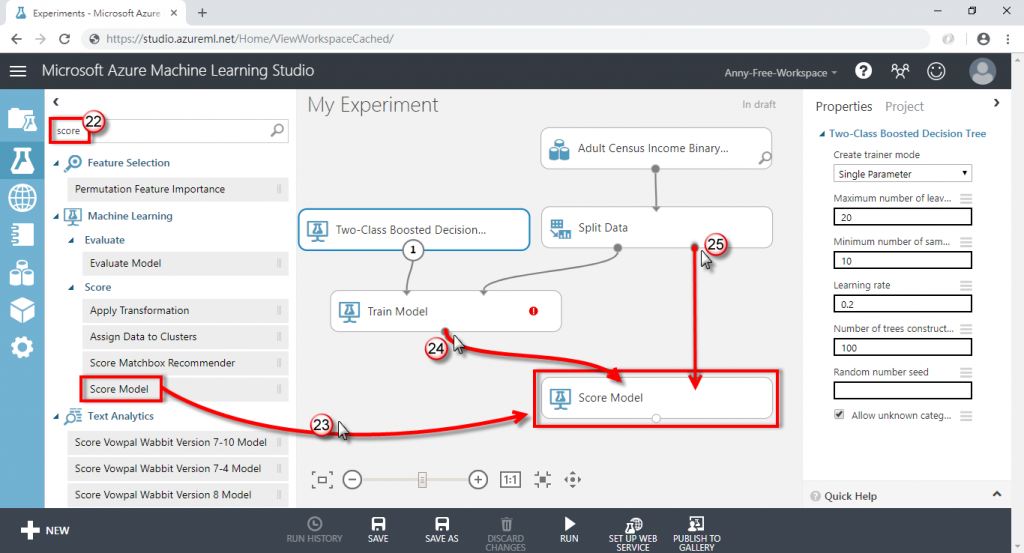Click the Maximum number of leaves field
The height and width of the screenshot is (553, 1024).
tap(902, 217)
